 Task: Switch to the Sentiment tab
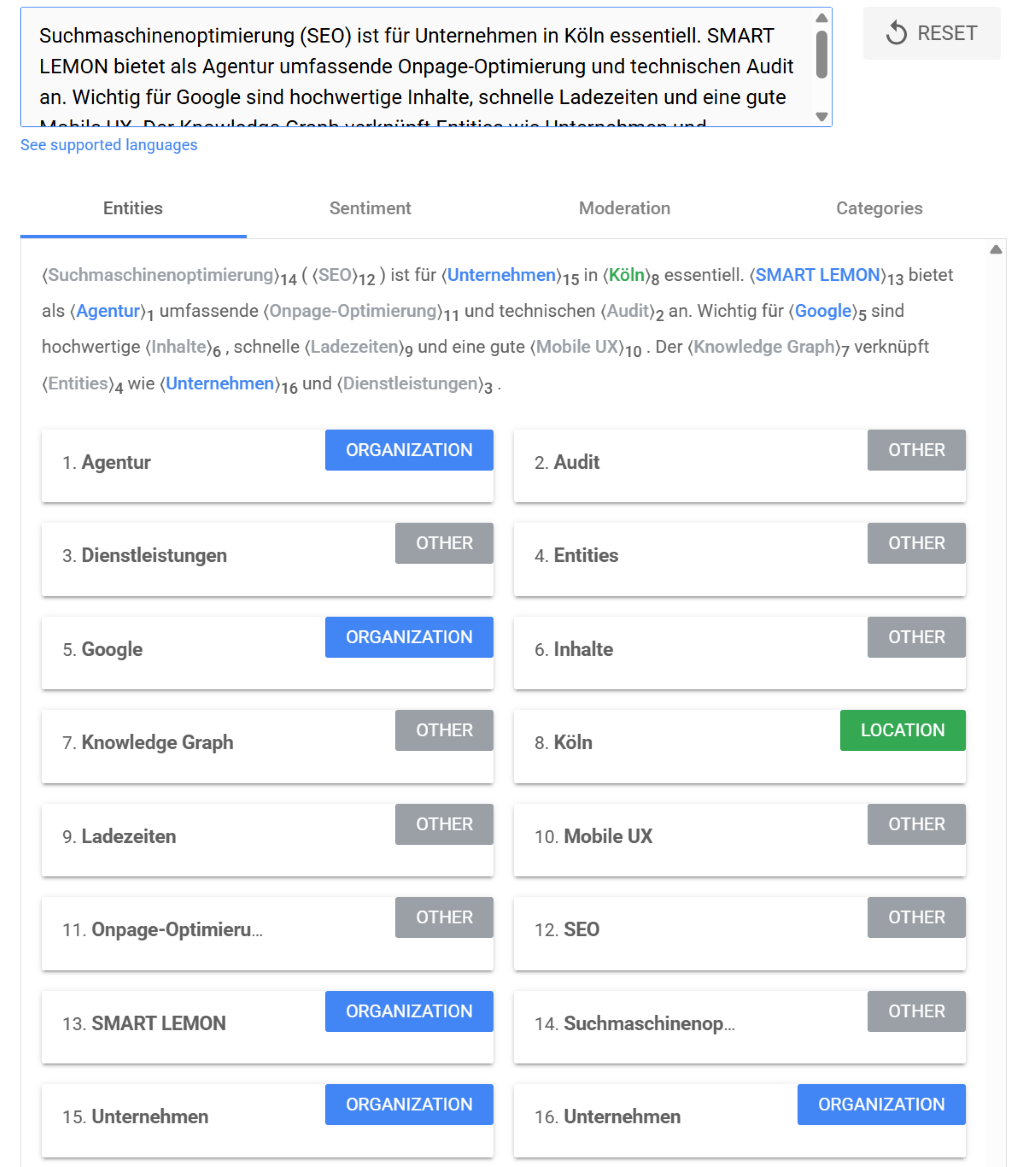[x=370, y=208]
